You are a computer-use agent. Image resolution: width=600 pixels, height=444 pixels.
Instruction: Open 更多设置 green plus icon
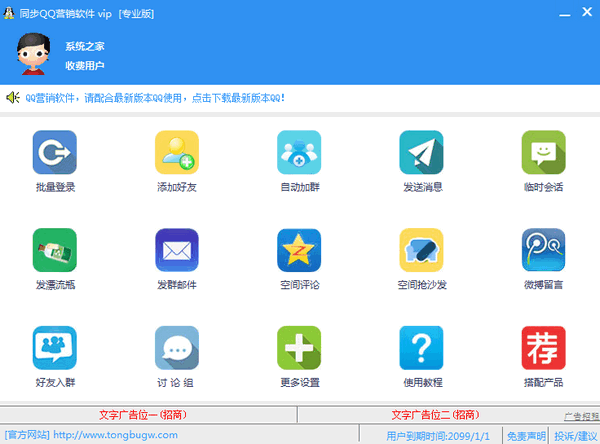(x=299, y=348)
